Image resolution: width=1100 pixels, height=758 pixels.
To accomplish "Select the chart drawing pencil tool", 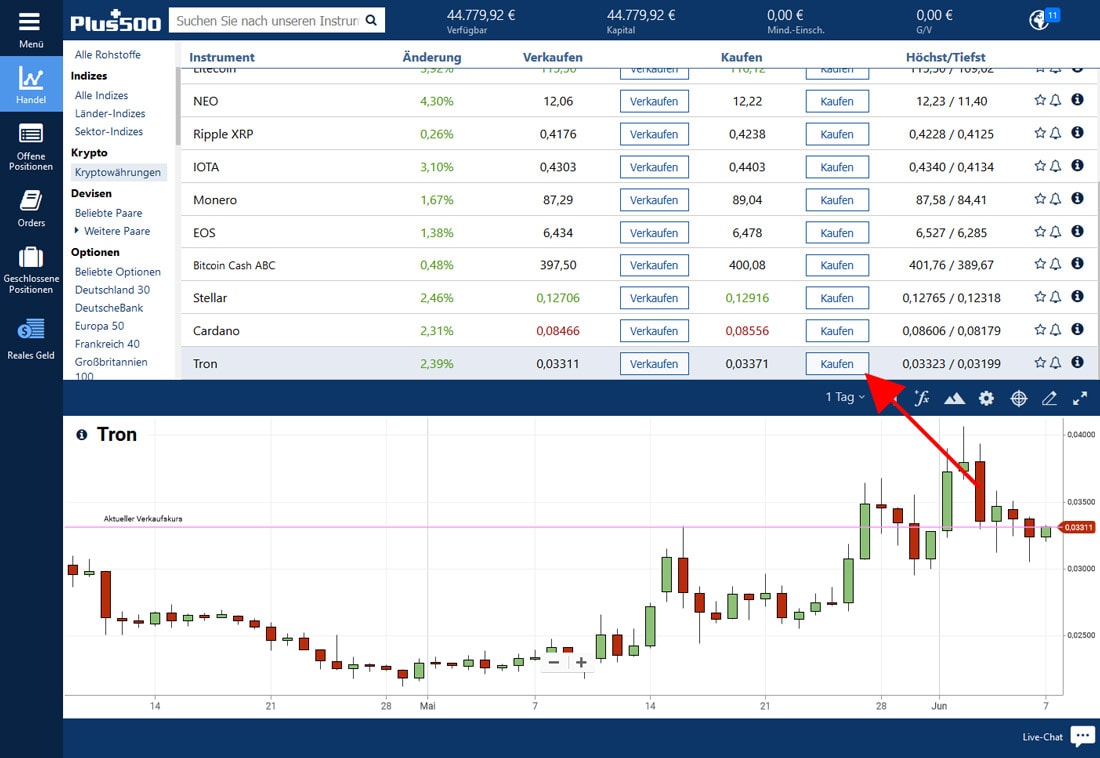I will point(1049,399).
